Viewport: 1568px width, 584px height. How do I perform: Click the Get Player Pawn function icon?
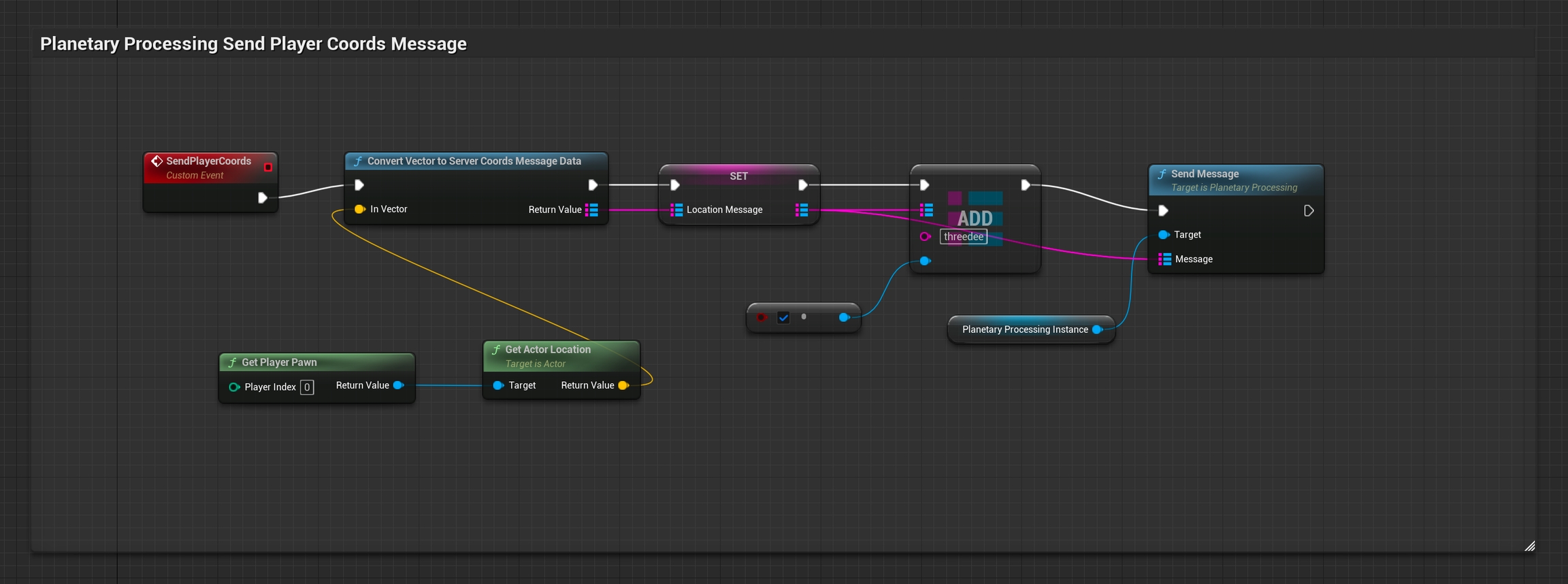pyautogui.click(x=232, y=363)
